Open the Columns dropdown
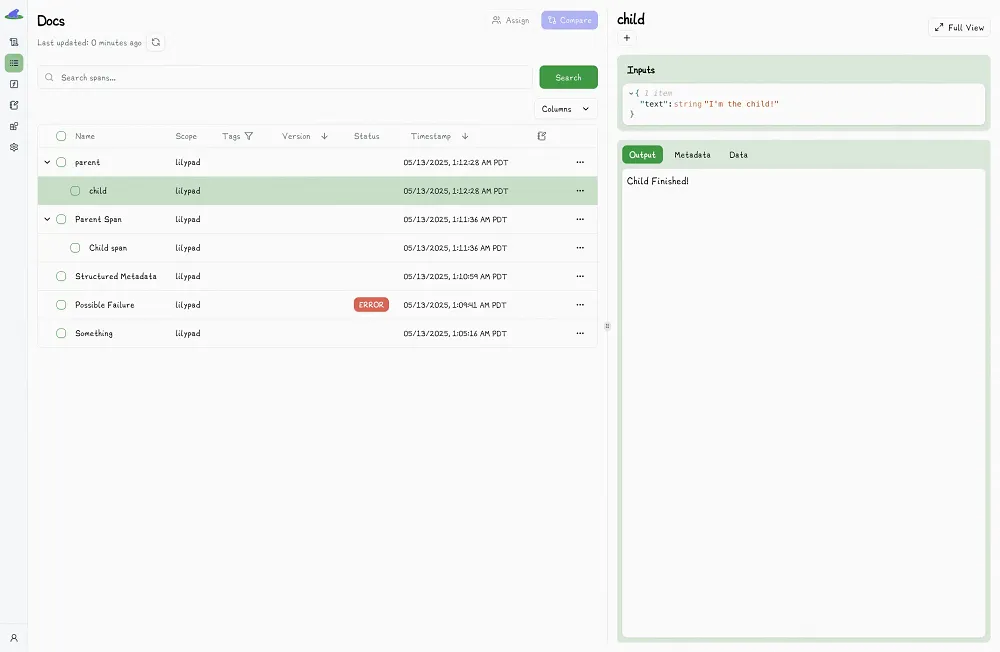 tap(565, 109)
